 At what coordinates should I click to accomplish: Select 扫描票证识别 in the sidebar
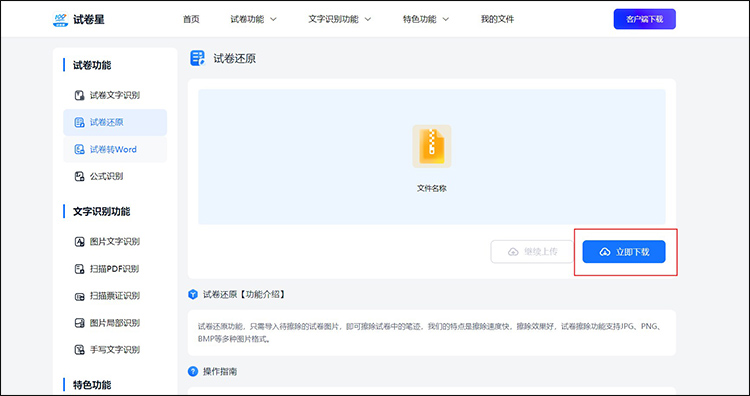coord(115,296)
